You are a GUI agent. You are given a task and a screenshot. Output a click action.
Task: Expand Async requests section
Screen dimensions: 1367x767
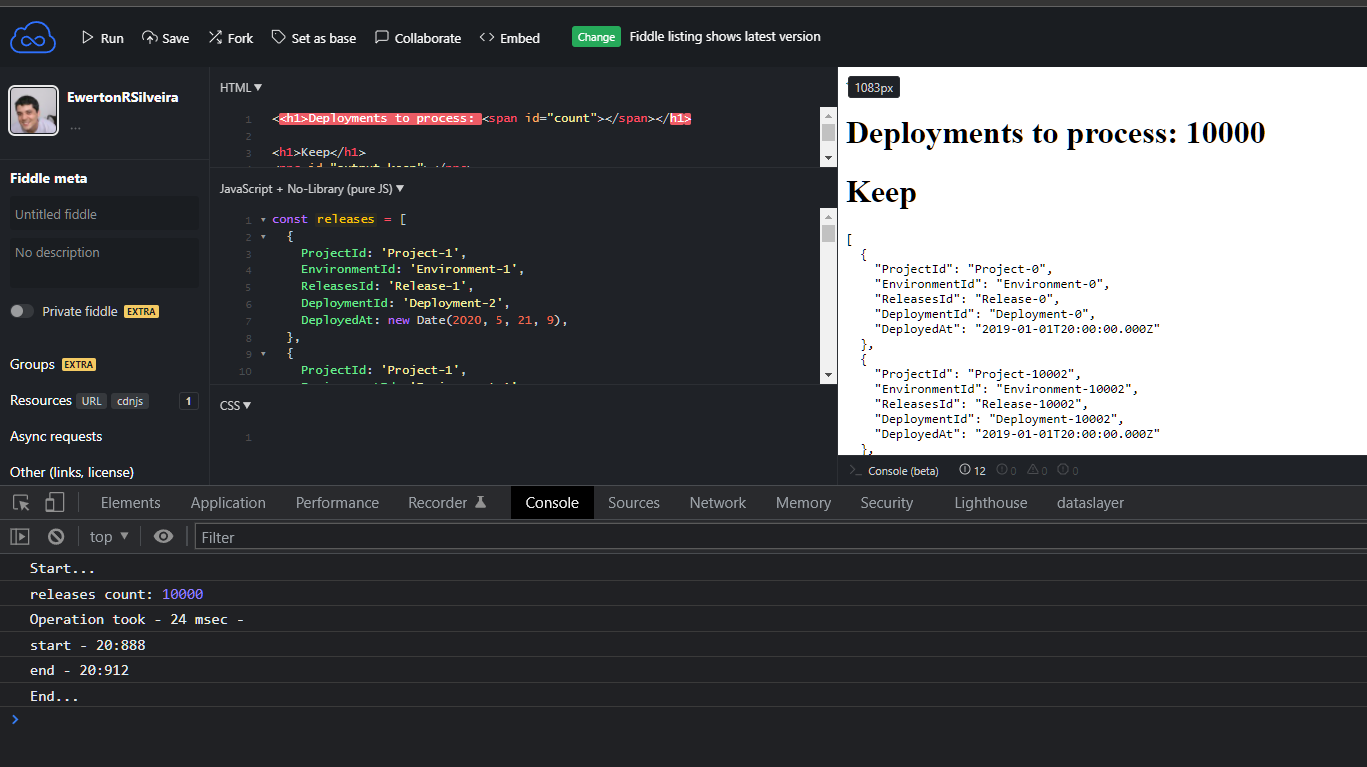56,436
